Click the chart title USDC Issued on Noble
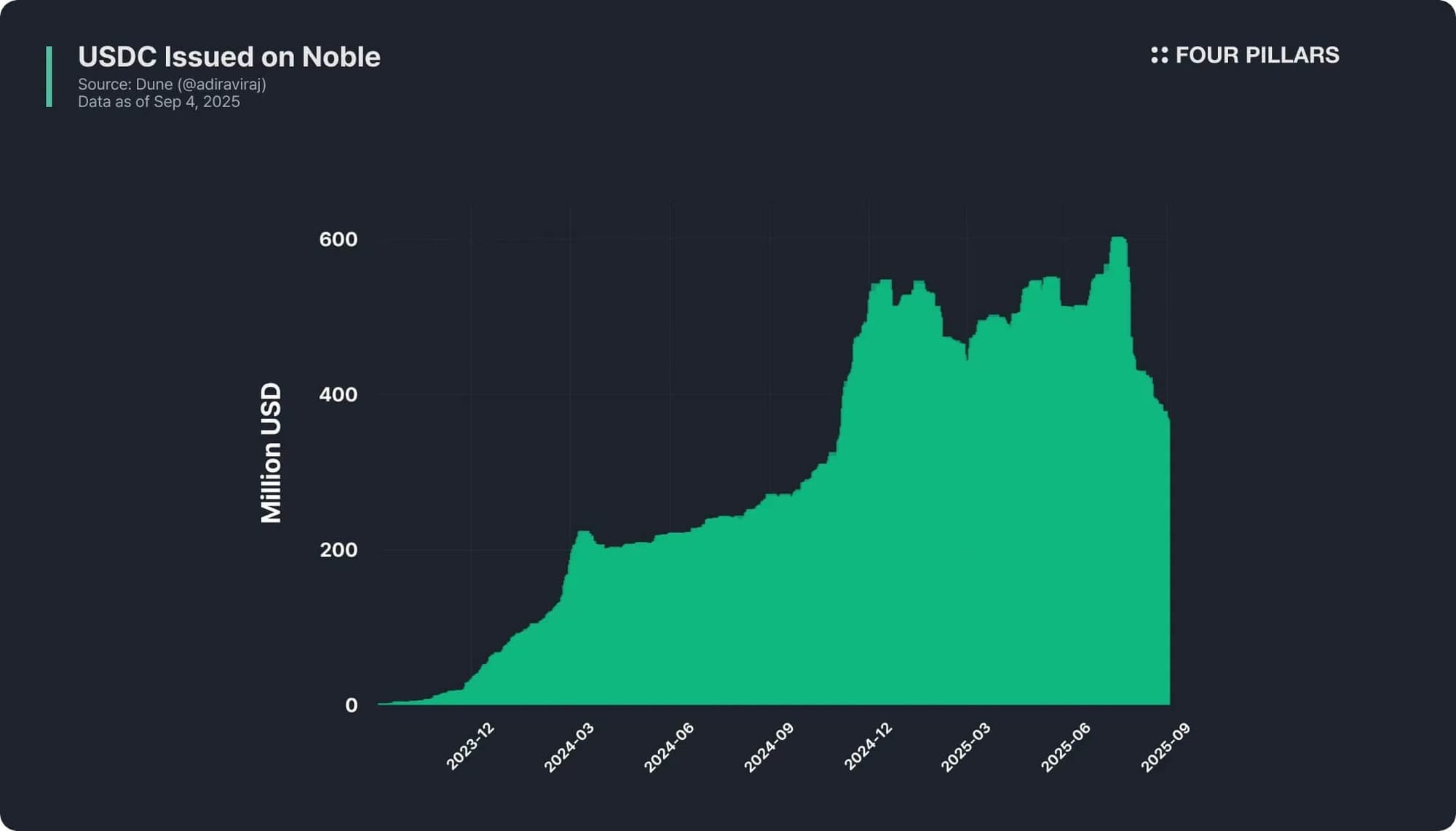Viewport: 1456px width, 831px height. tap(229, 57)
